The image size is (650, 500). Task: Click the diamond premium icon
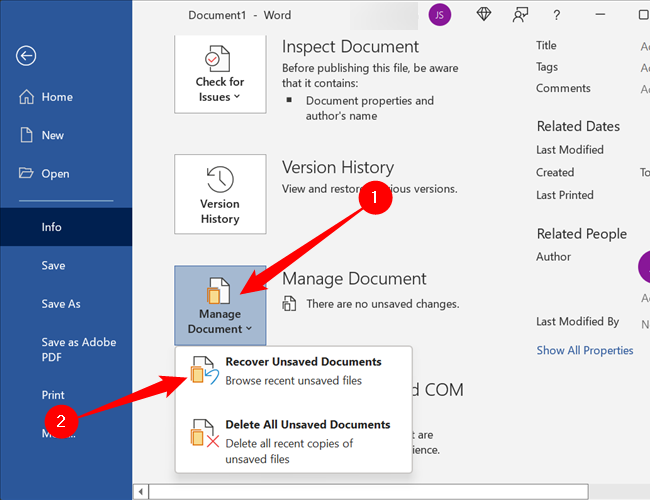(x=484, y=15)
